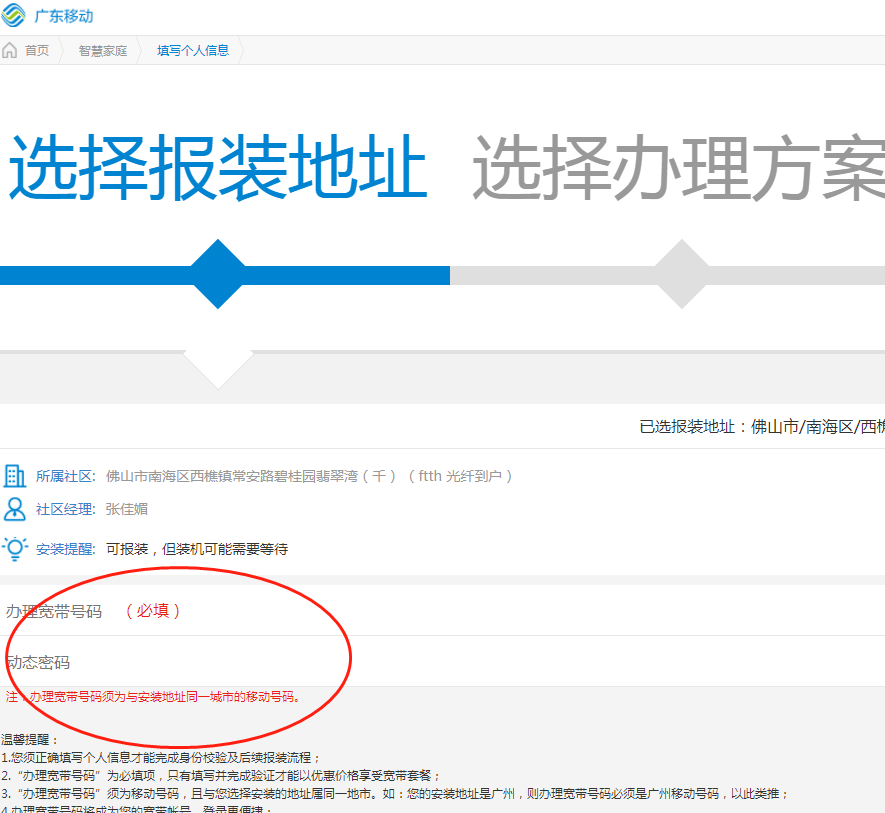Click the 已选报装地址 address text

coord(761,427)
